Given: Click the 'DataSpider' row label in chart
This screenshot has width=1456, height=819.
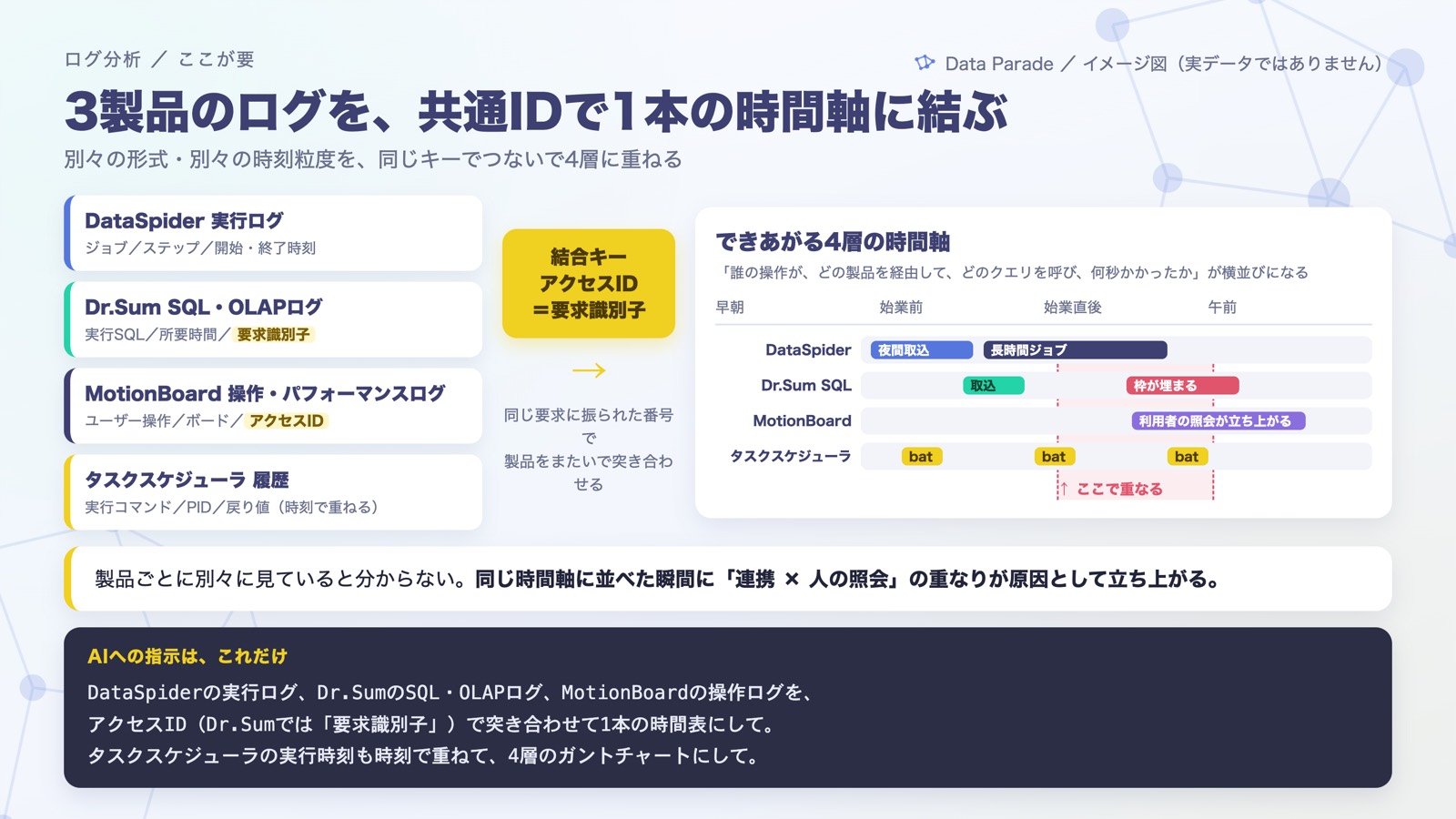Looking at the screenshot, I should pos(808,349).
